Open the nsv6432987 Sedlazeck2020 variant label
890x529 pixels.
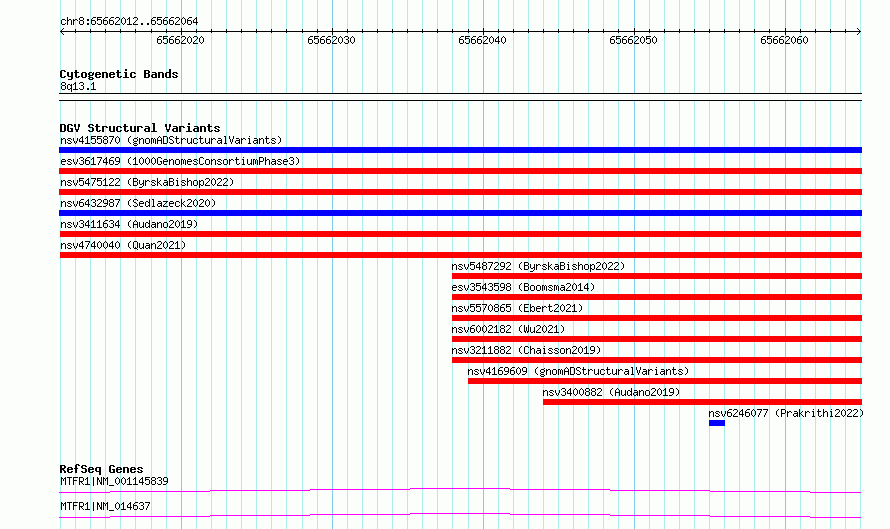(138, 203)
